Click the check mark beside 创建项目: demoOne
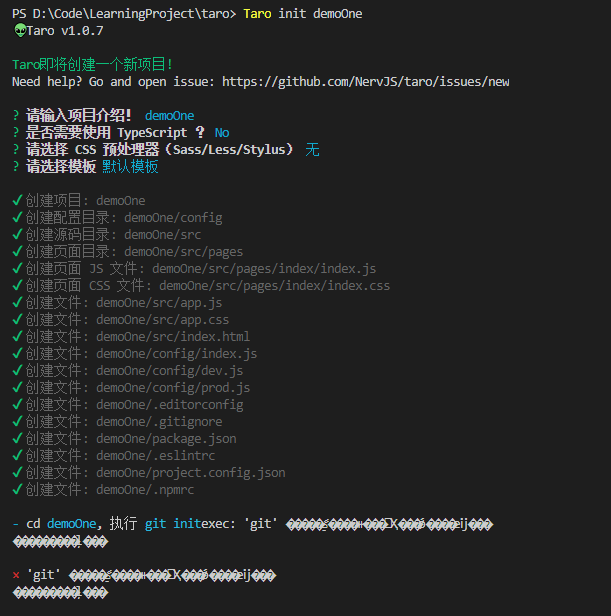Screen dimensions: 611x616 pyautogui.click(x=17, y=200)
